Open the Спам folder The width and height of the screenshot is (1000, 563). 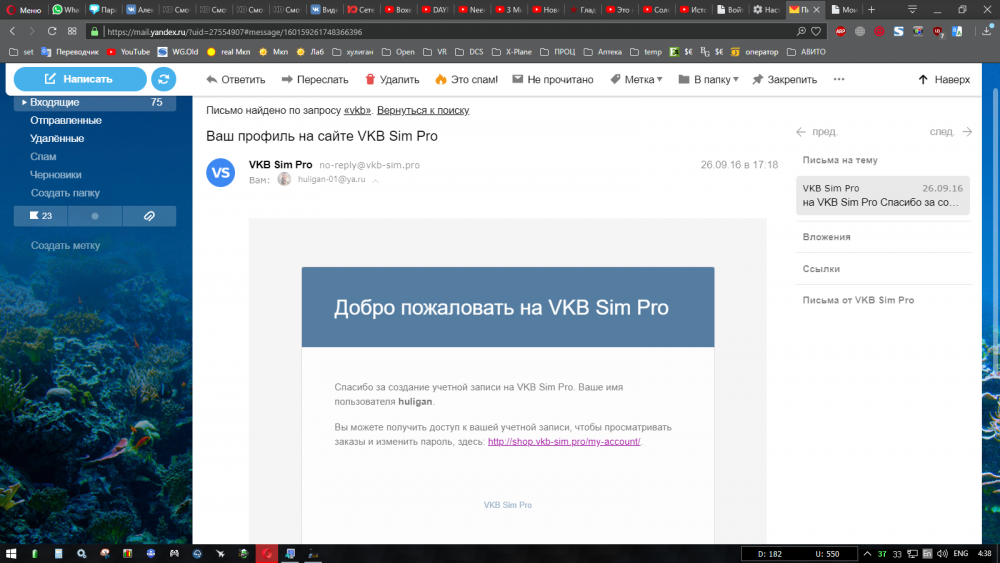[43, 156]
